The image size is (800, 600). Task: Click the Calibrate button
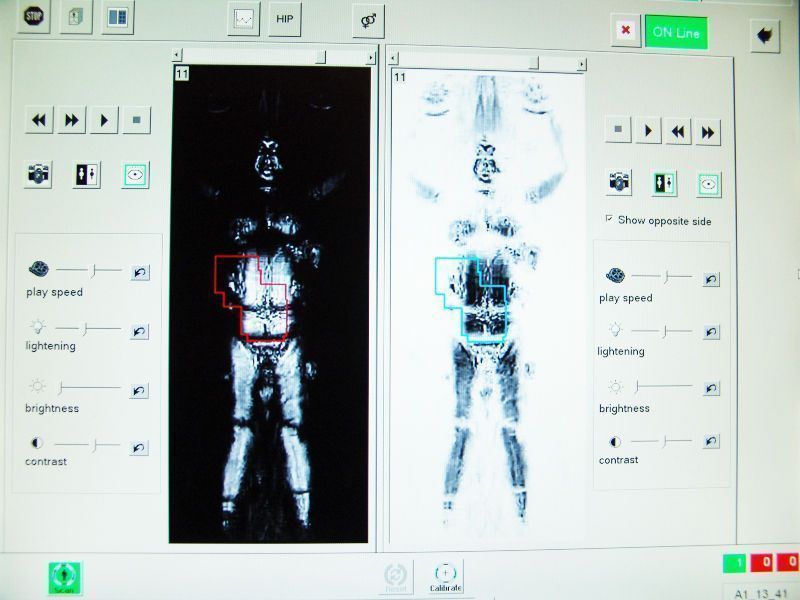pos(446,577)
